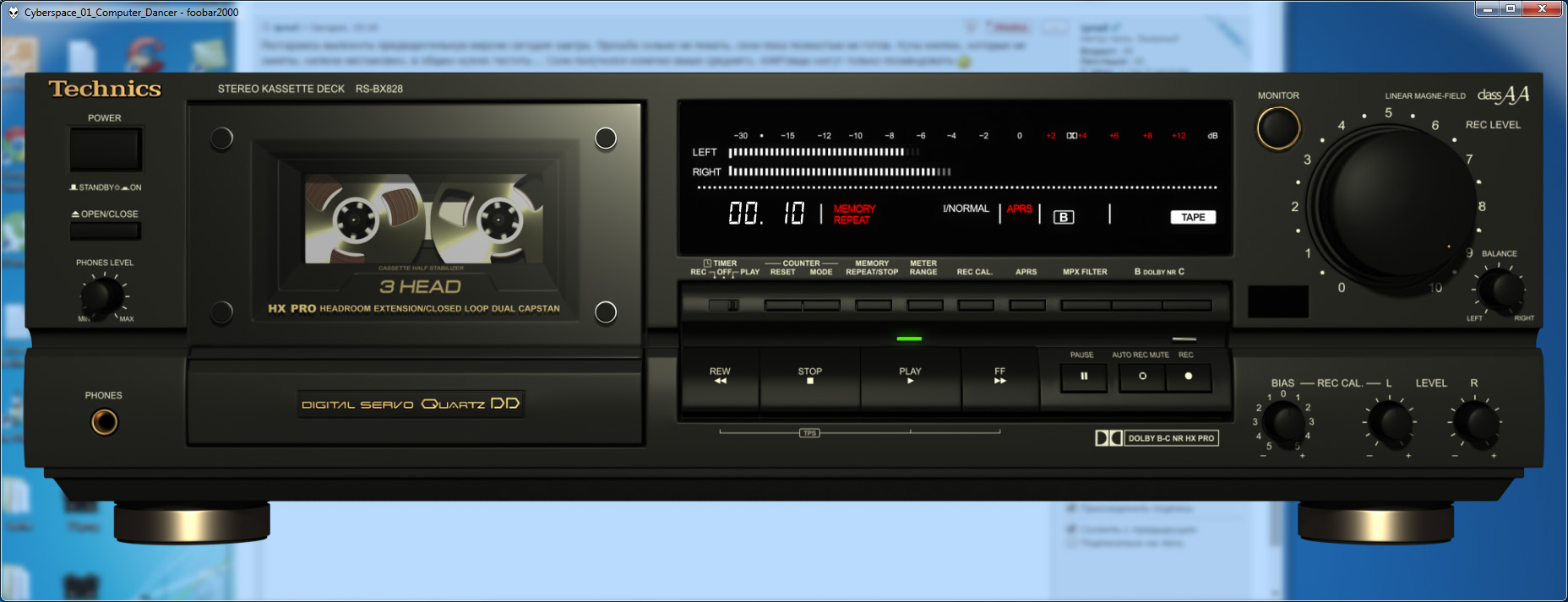Enable Dolby NR B button
Viewport: 1568px width, 602px height.
point(1137,305)
